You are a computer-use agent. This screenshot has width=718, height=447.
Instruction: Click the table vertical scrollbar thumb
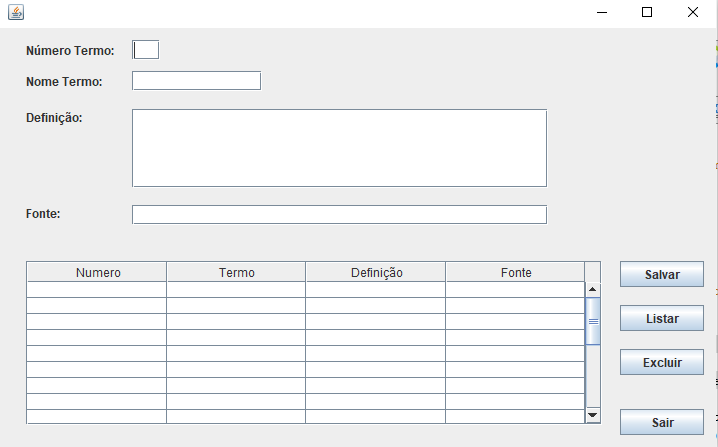[x=593, y=321]
